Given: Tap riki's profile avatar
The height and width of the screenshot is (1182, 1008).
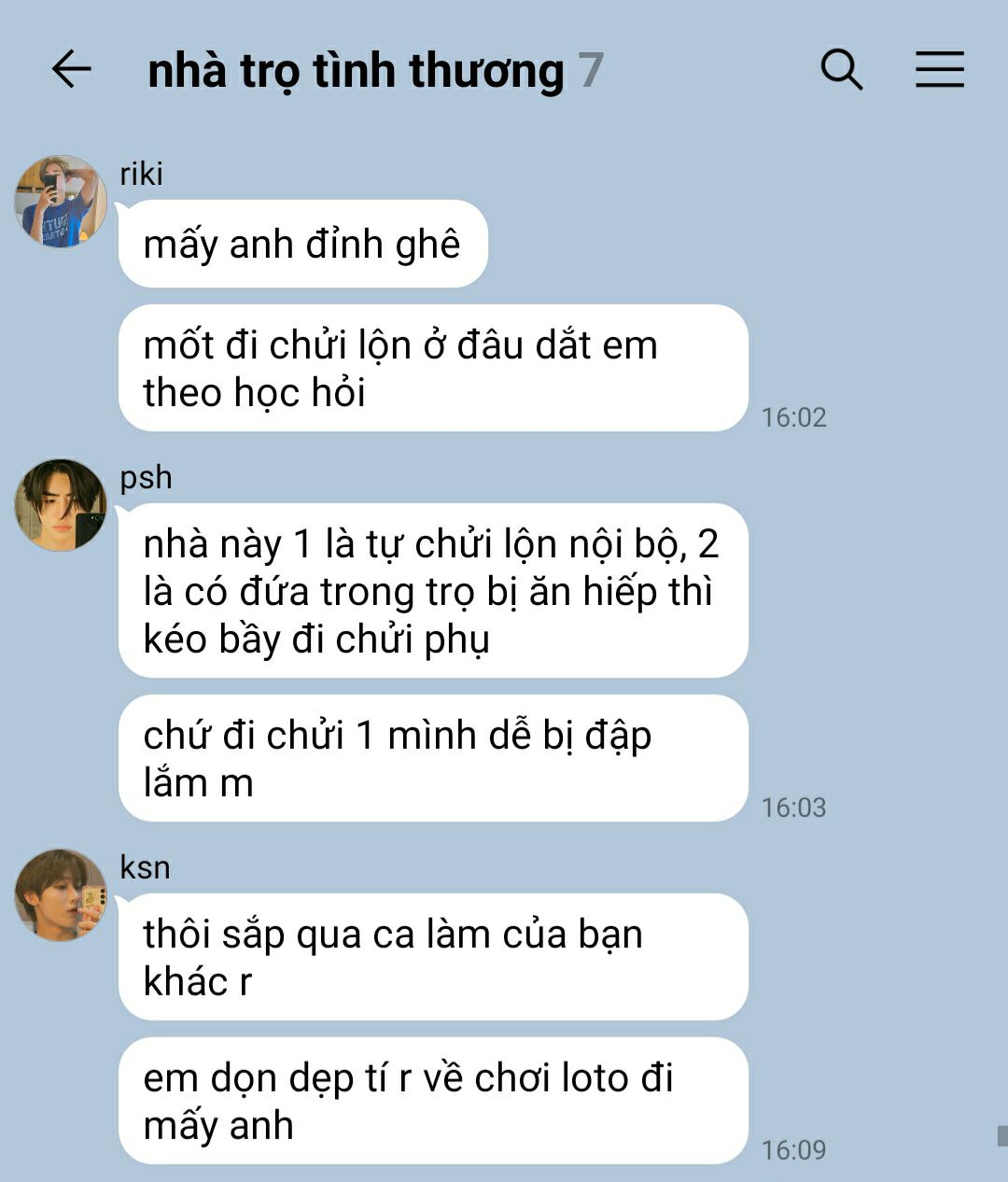Looking at the screenshot, I should tap(61, 202).
